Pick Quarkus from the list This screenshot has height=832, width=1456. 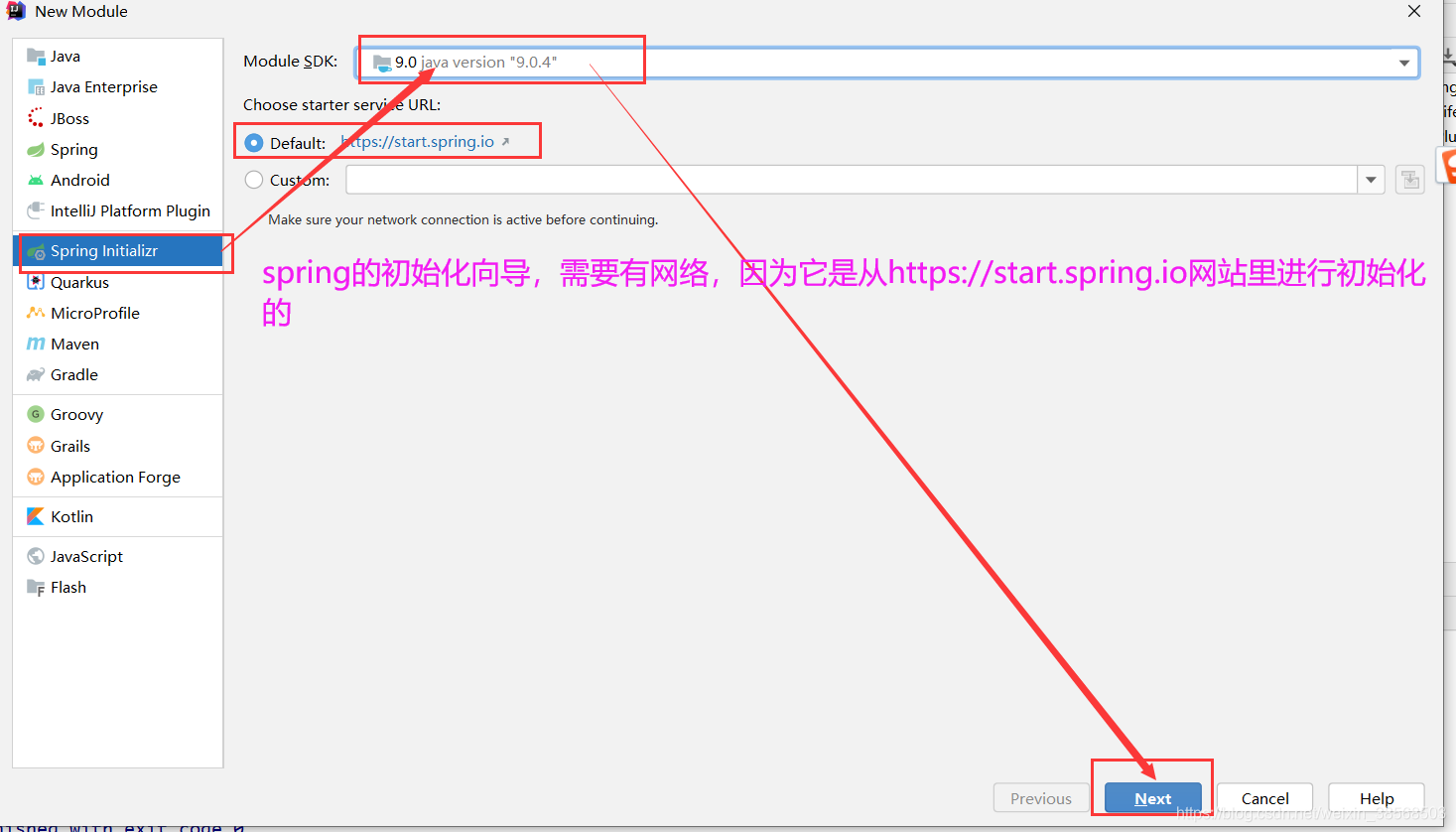(118, 282)
